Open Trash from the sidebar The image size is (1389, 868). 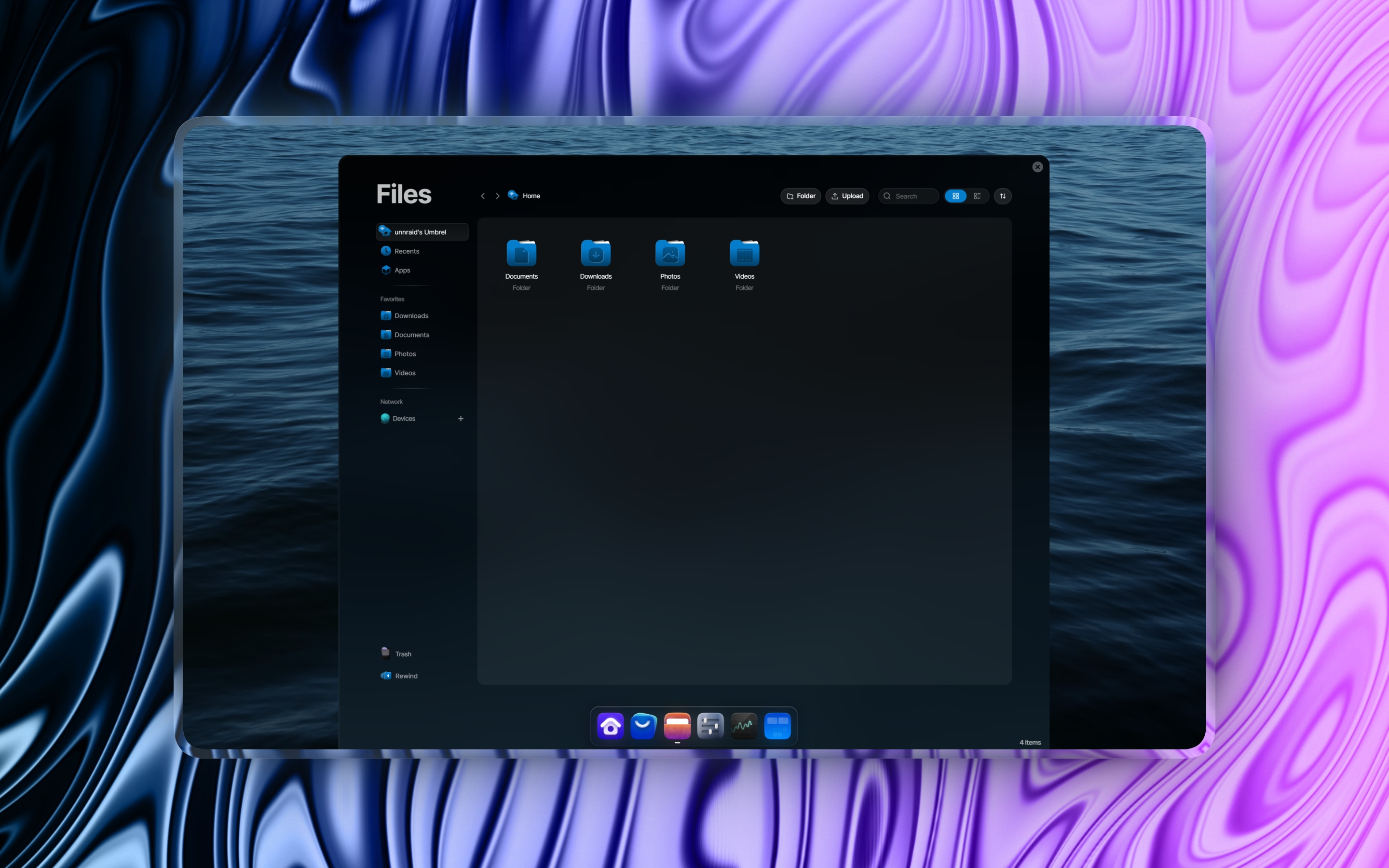tap(403, 653)
